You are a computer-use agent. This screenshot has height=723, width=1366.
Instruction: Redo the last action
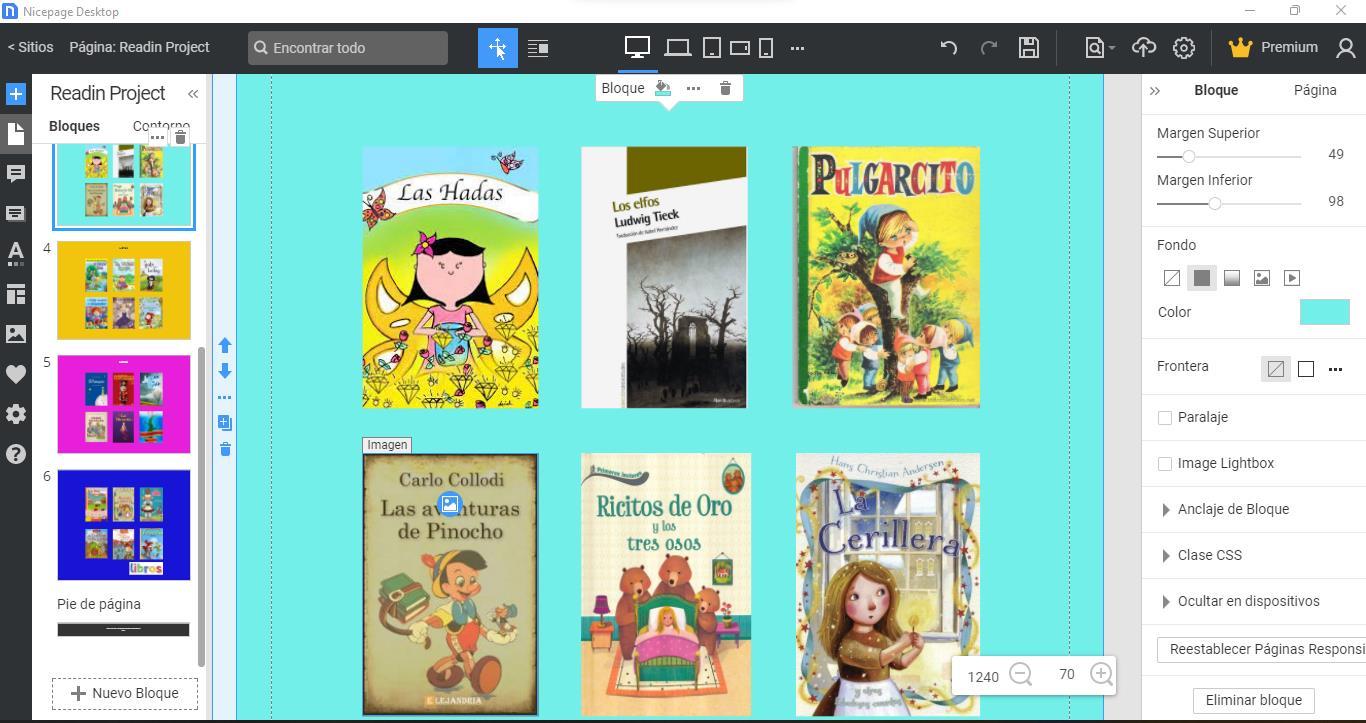(x=989, y=47)
